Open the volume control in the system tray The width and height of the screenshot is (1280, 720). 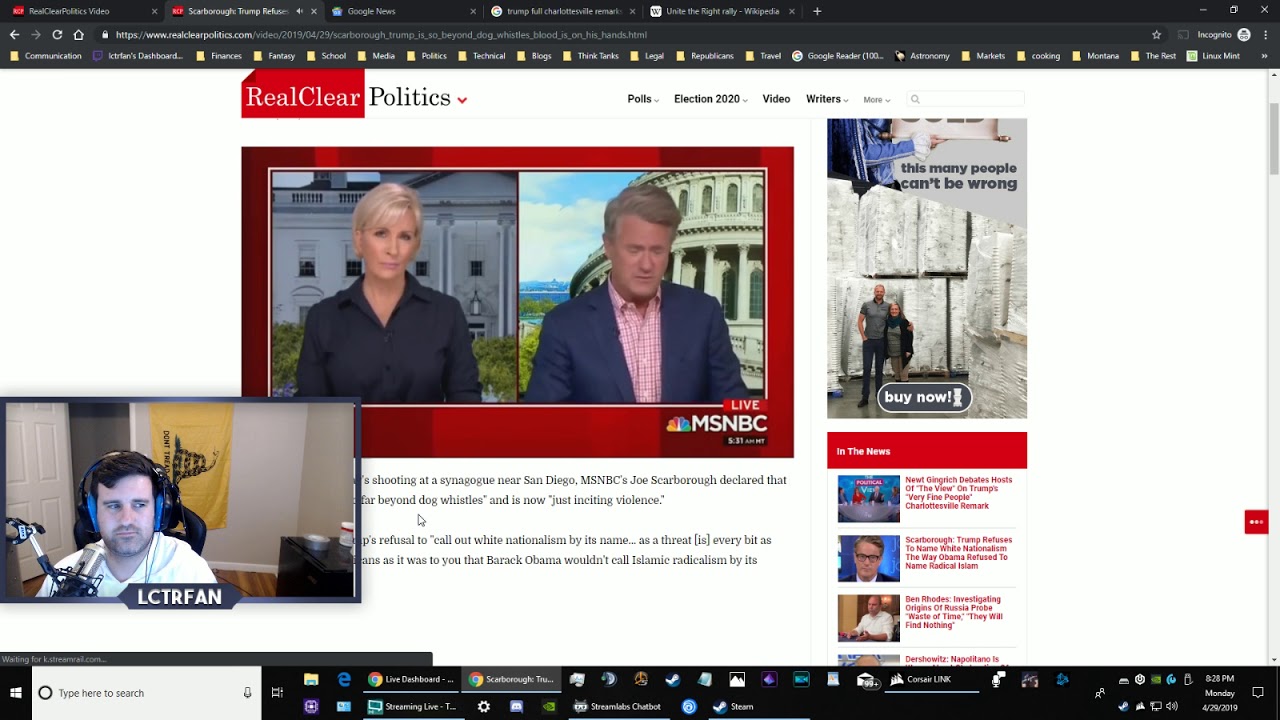[1172, 706]
